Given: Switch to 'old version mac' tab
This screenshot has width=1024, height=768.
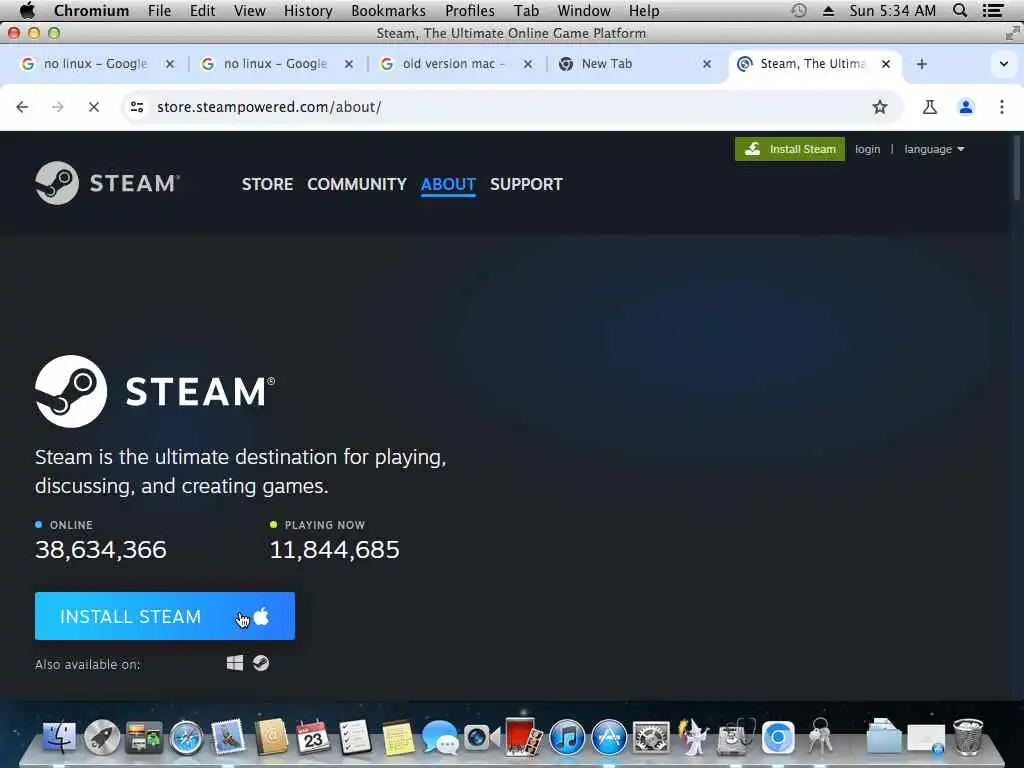Looking at the screenshot, I should [454, 64].
